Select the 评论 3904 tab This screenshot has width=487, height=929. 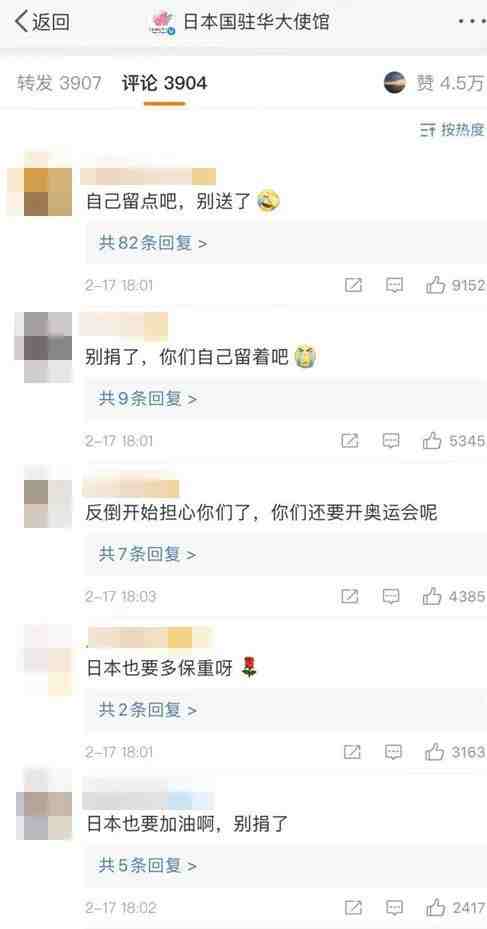click(x=165, y=84)
